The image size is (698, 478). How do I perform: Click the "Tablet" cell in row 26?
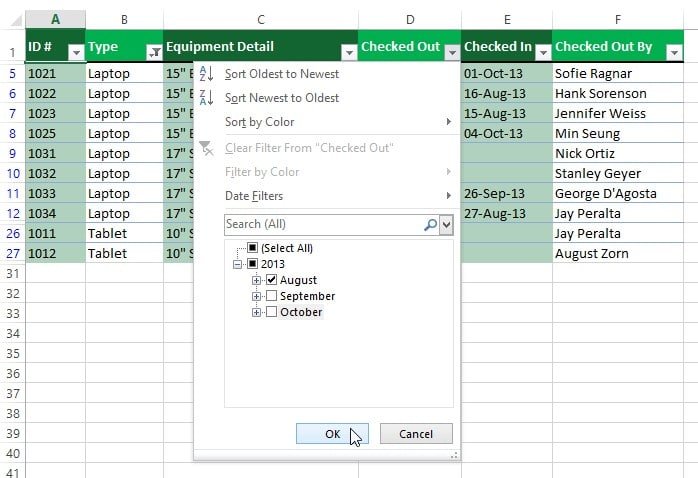[x=124, y=234]
